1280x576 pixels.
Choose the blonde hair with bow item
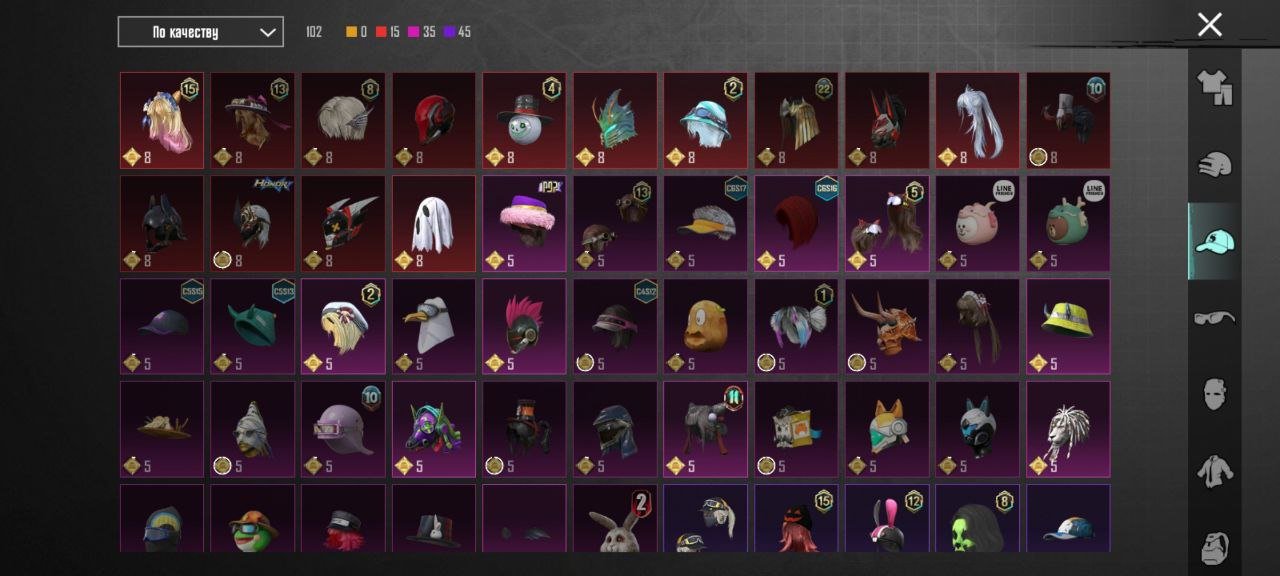point(162,120)
